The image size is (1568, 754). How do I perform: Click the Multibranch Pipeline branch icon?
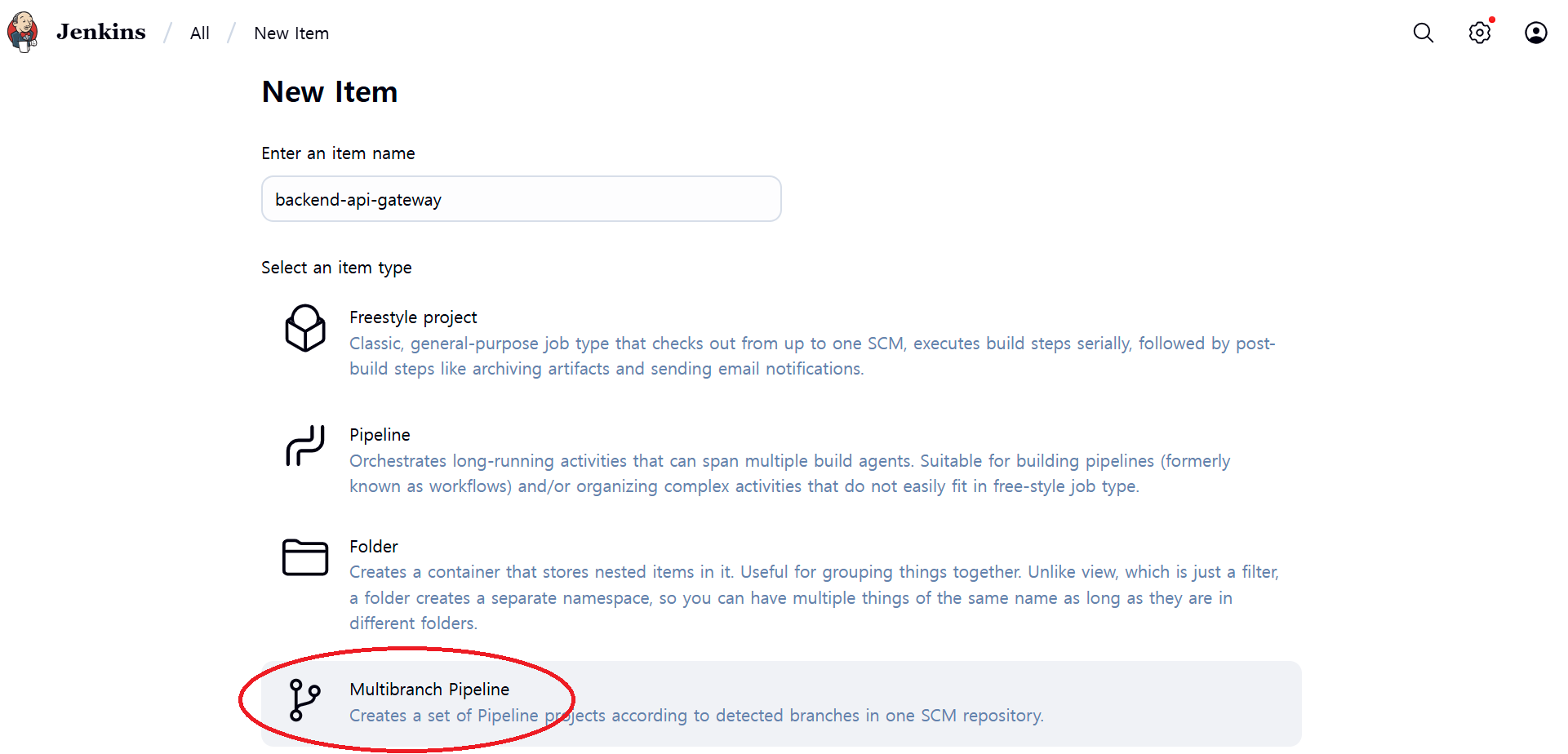(305, 700)
